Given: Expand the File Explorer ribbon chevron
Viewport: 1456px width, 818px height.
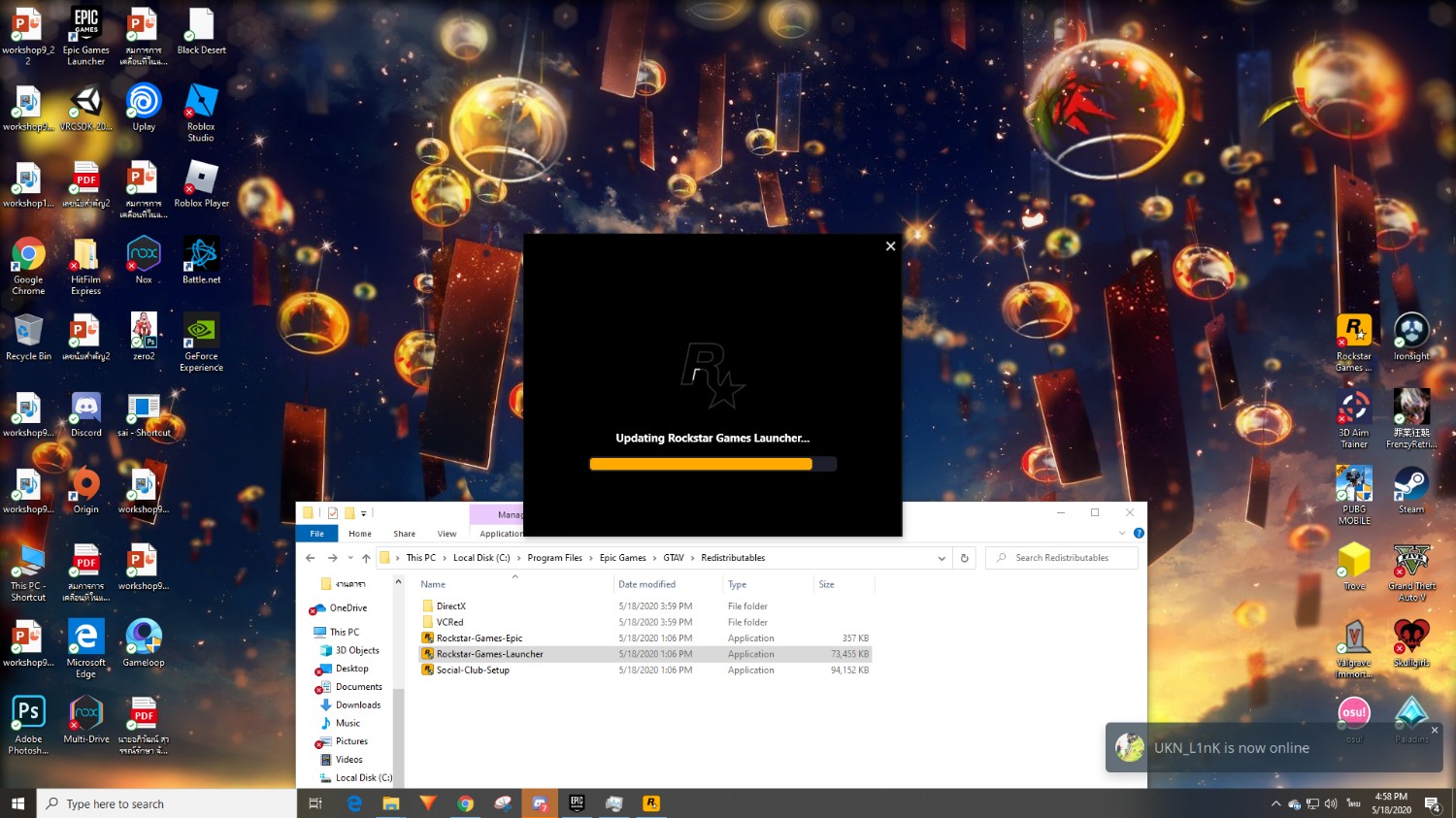Looking at the screenshot, I should tap(1122, 533).
